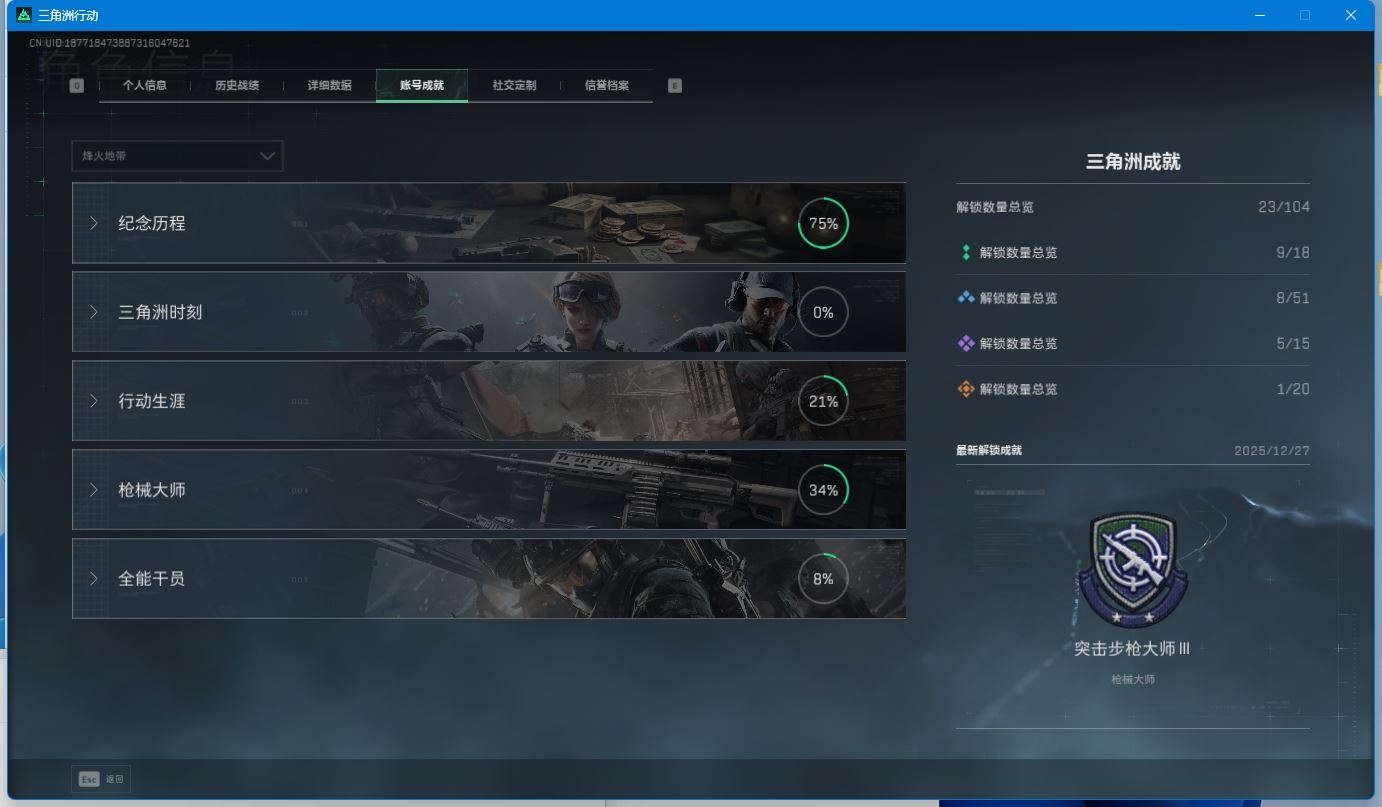Click the blue rarity achievement icon

click(966, 298)
